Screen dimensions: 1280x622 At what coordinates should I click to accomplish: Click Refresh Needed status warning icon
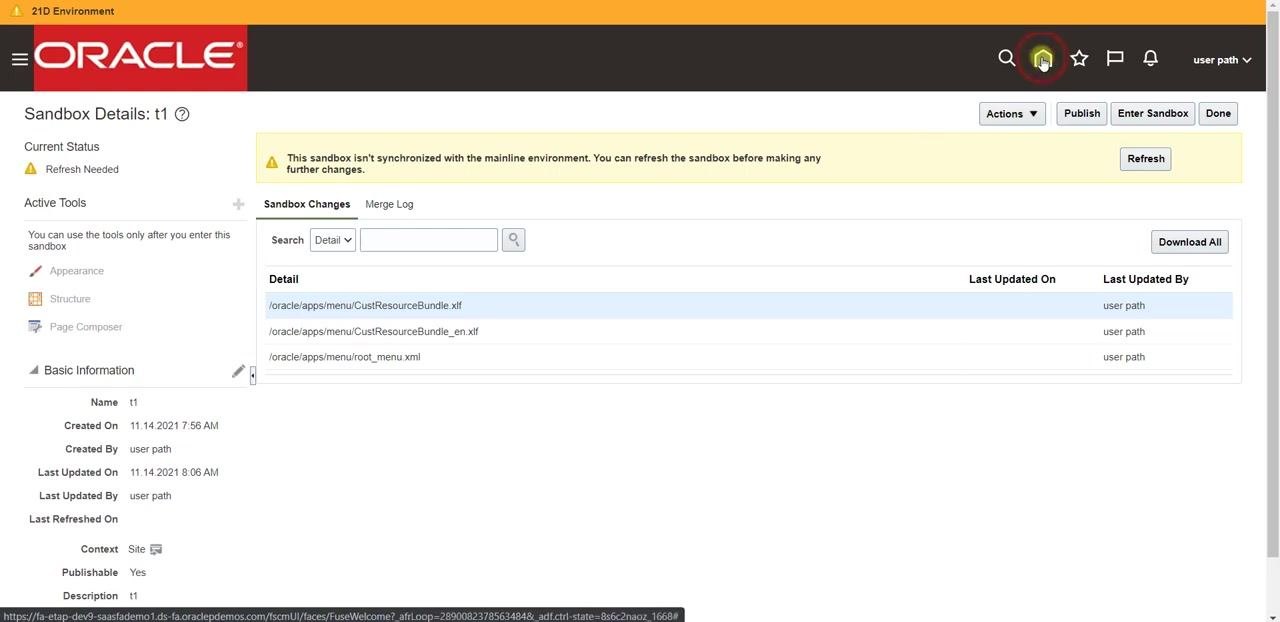click(x=31, y=169)
